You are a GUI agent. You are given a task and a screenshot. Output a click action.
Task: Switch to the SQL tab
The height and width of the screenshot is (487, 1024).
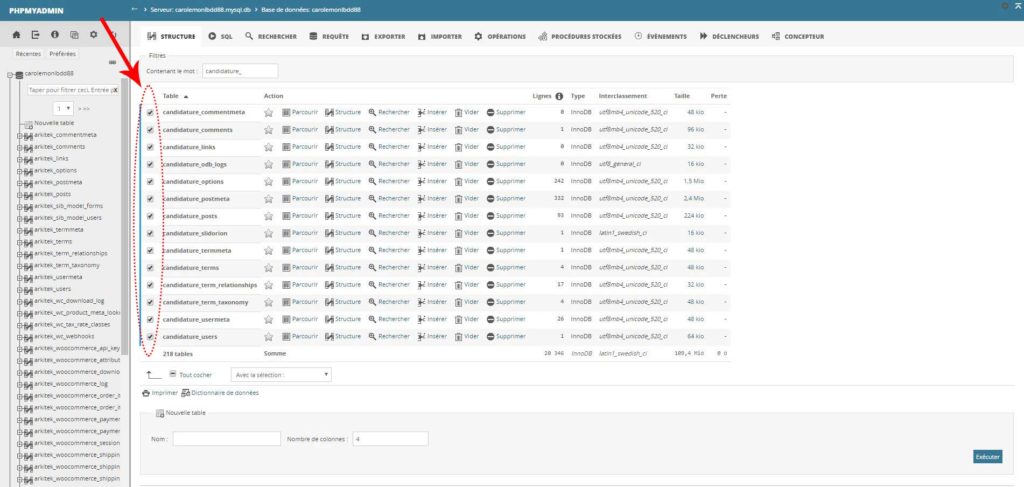[220, 36]
